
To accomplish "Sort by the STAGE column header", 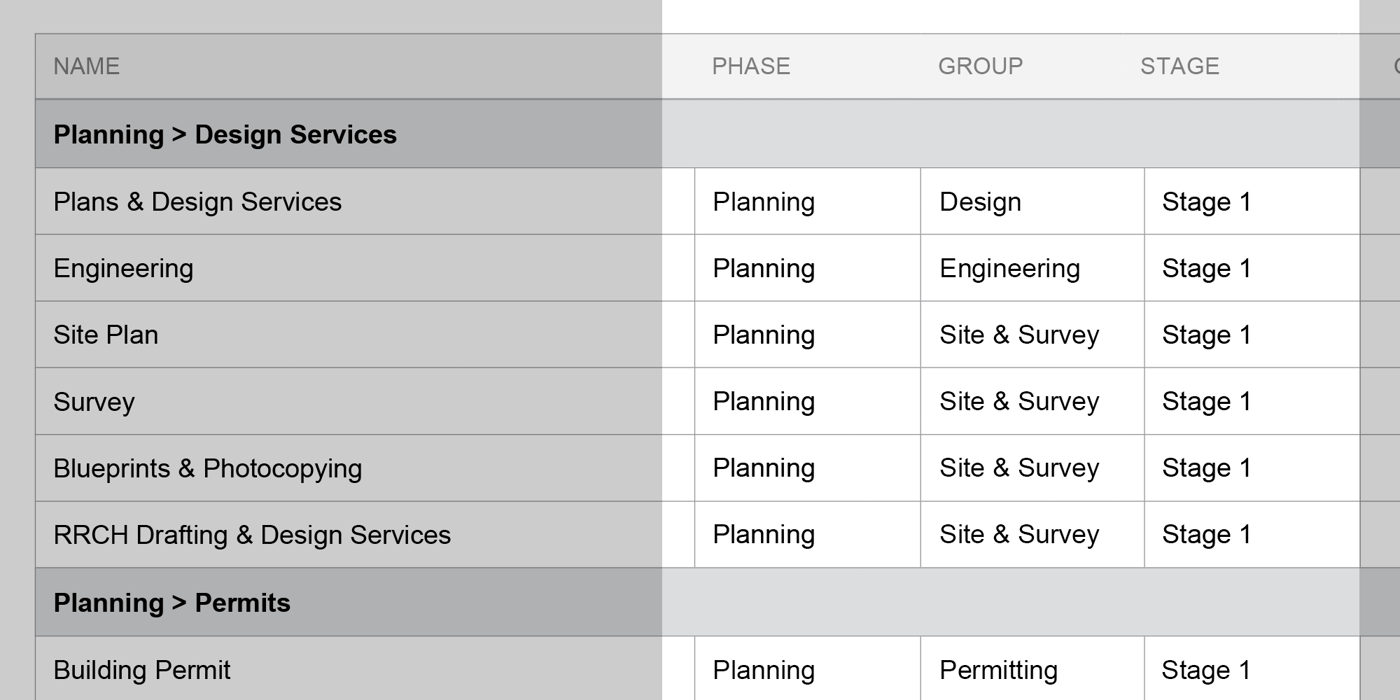I will pyautogui.click(x=1179, y=66).
